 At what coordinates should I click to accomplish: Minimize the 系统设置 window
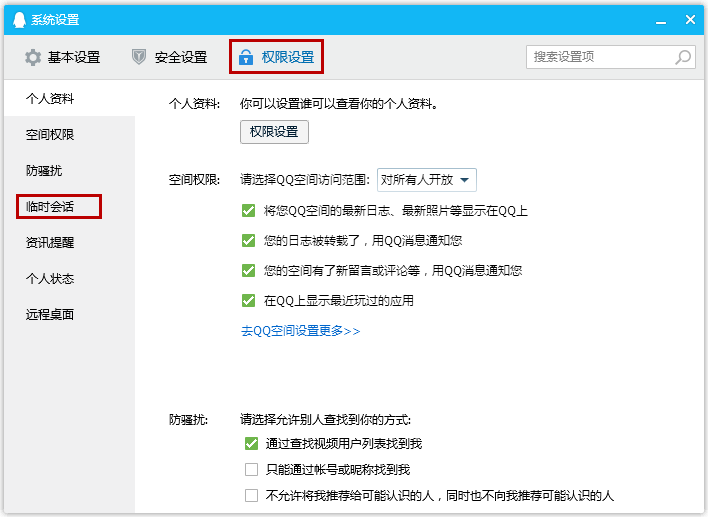661,21
